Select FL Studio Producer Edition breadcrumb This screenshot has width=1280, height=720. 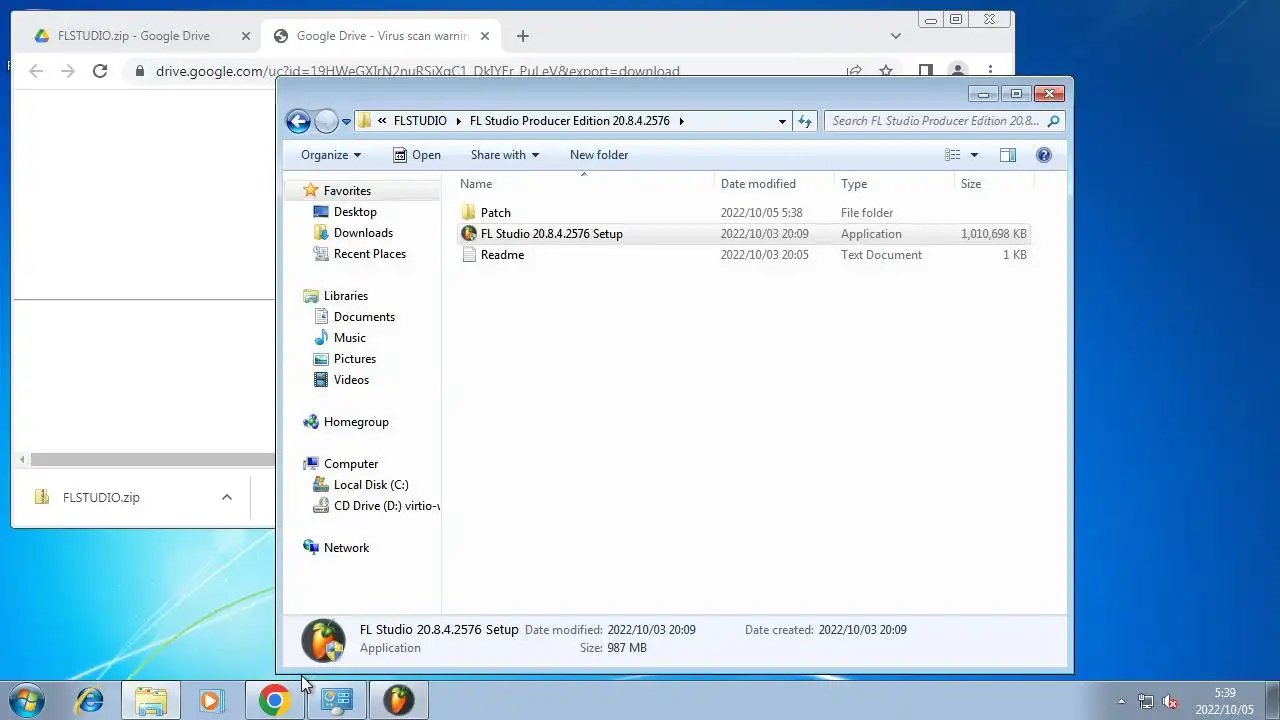pos(569,121)
